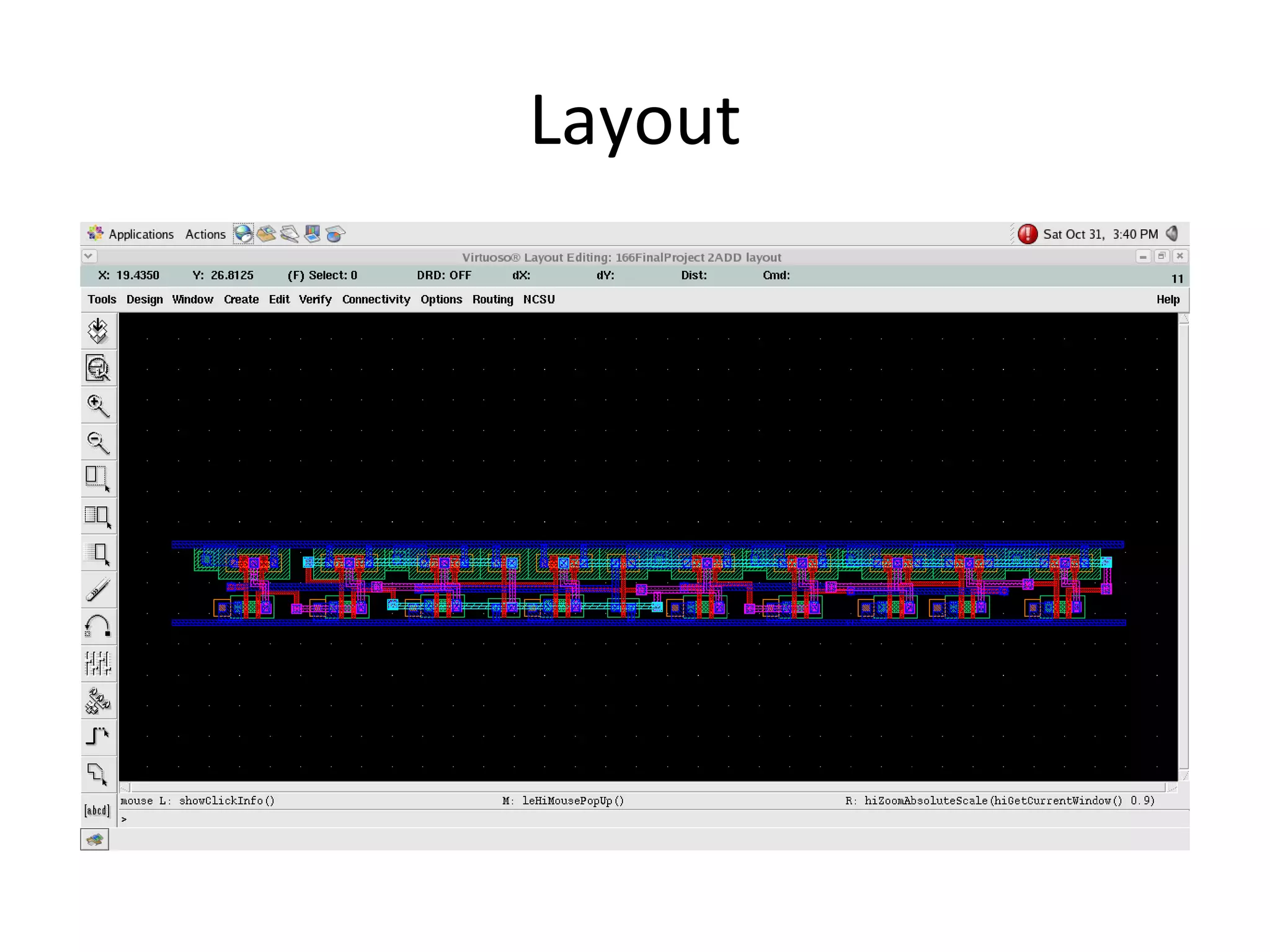Select the Create Polygon tool

98,773
